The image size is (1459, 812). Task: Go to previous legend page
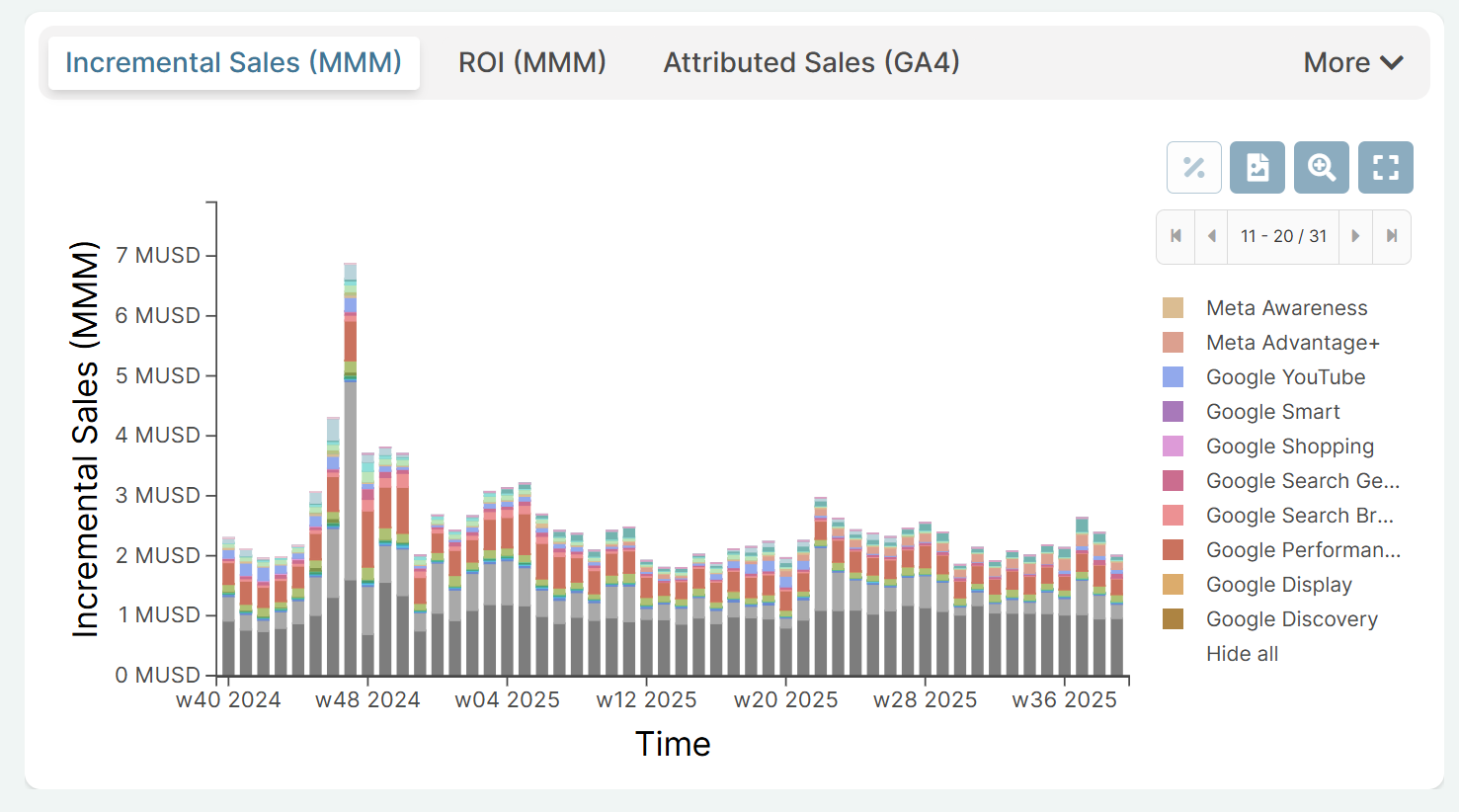1211,236
